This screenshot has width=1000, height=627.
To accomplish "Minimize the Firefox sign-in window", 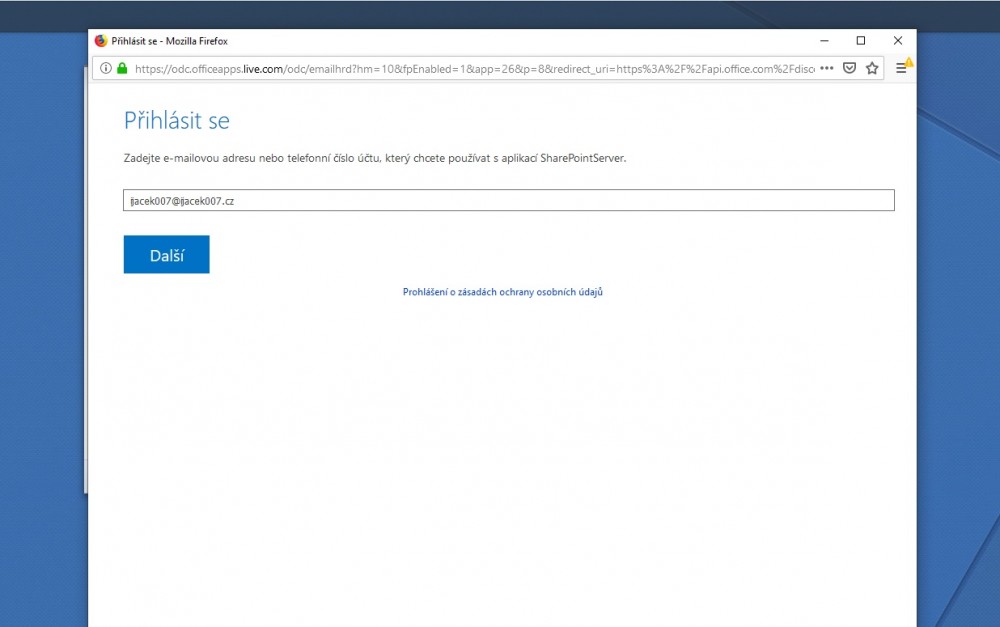I will [x=823, y=41].
